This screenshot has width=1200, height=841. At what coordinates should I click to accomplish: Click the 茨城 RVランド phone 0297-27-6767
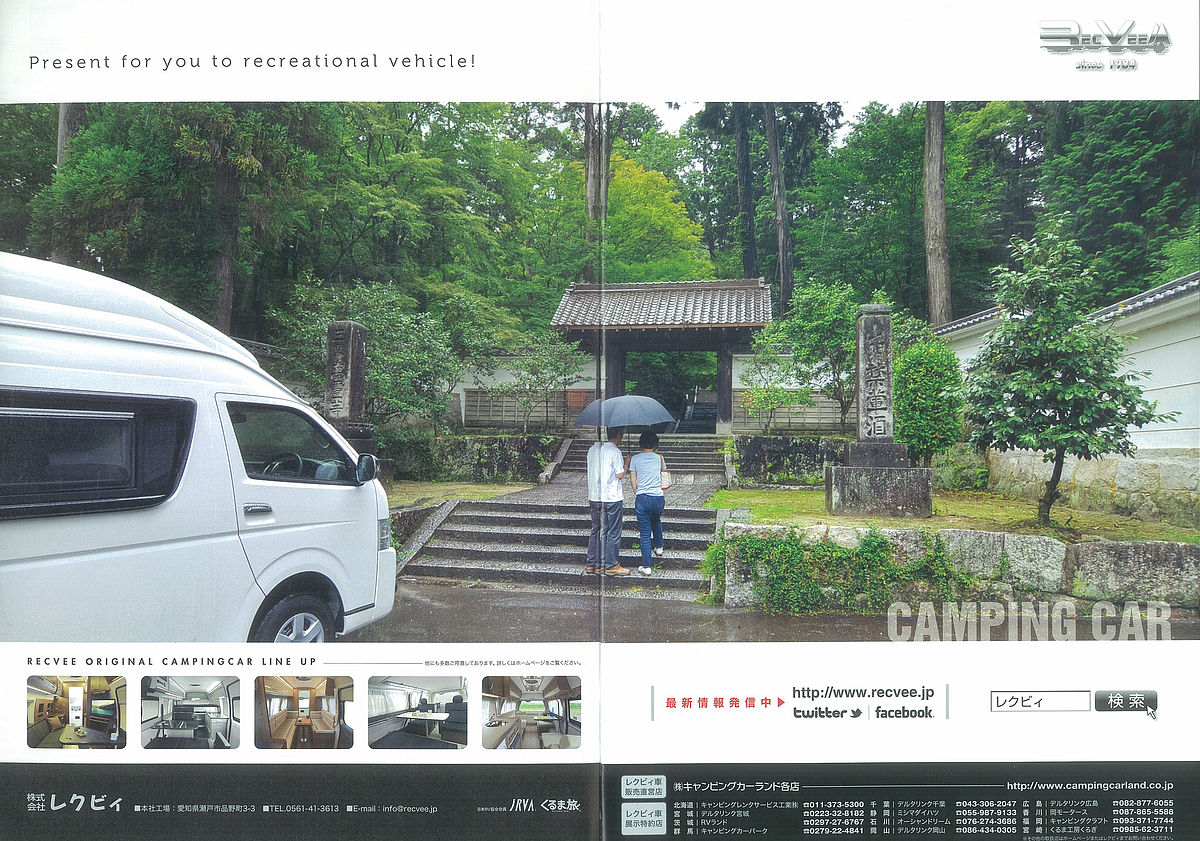(833, 822)
